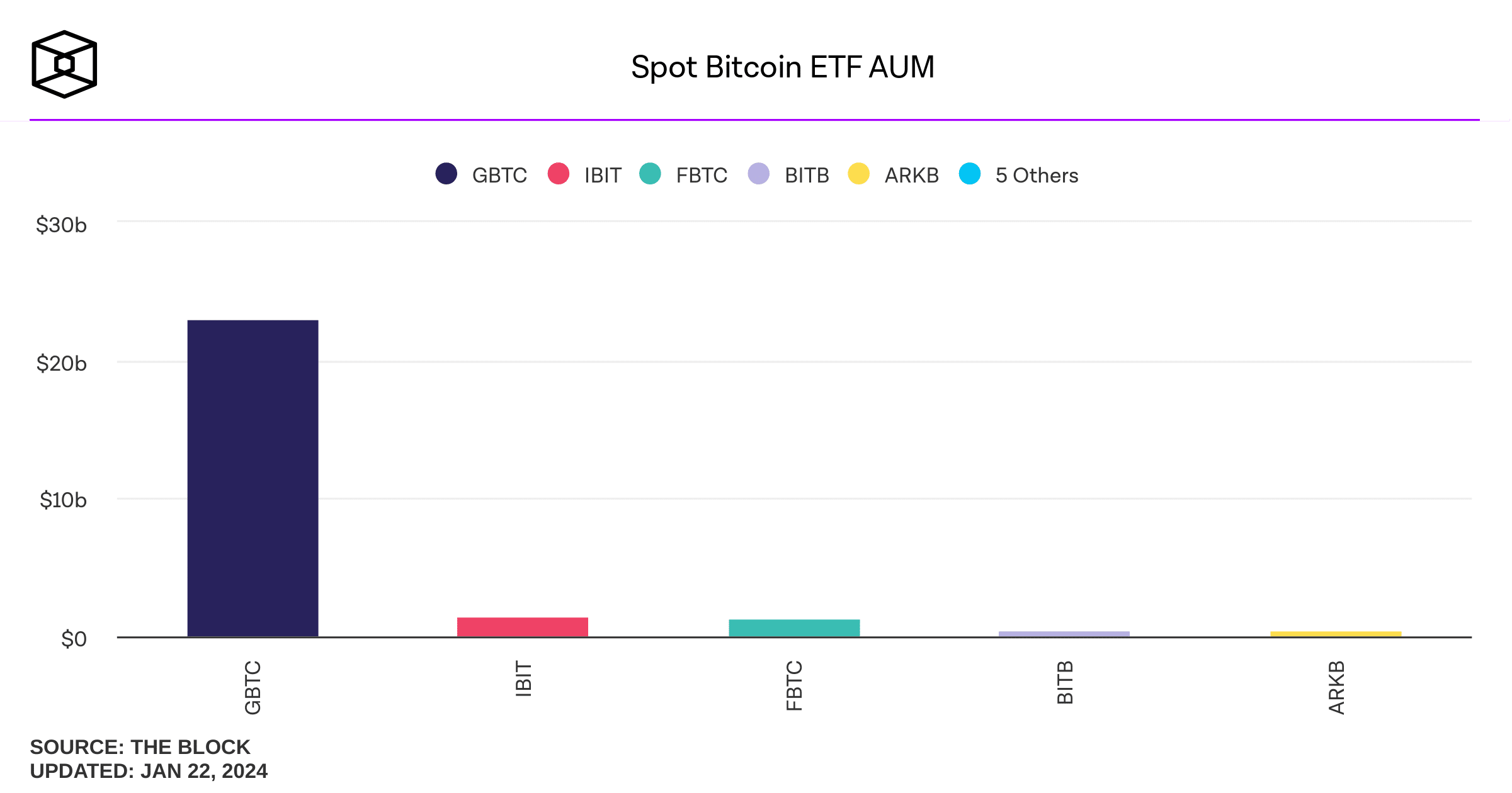Toggle BITB legend lavender dot
The image size is (1512, 793).
tap(759, 174)
